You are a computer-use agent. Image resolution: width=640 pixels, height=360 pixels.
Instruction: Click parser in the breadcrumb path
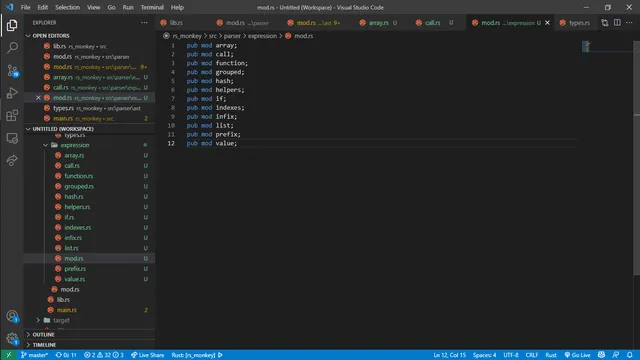coord(232,36)
